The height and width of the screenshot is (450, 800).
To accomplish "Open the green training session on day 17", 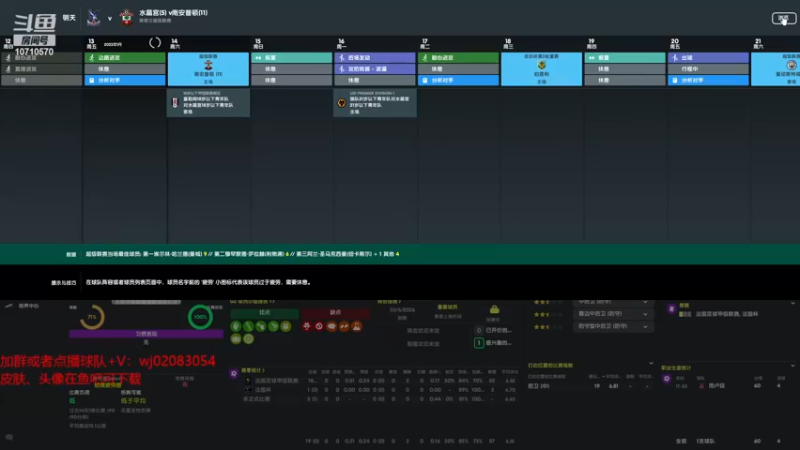I will [458, 58].
